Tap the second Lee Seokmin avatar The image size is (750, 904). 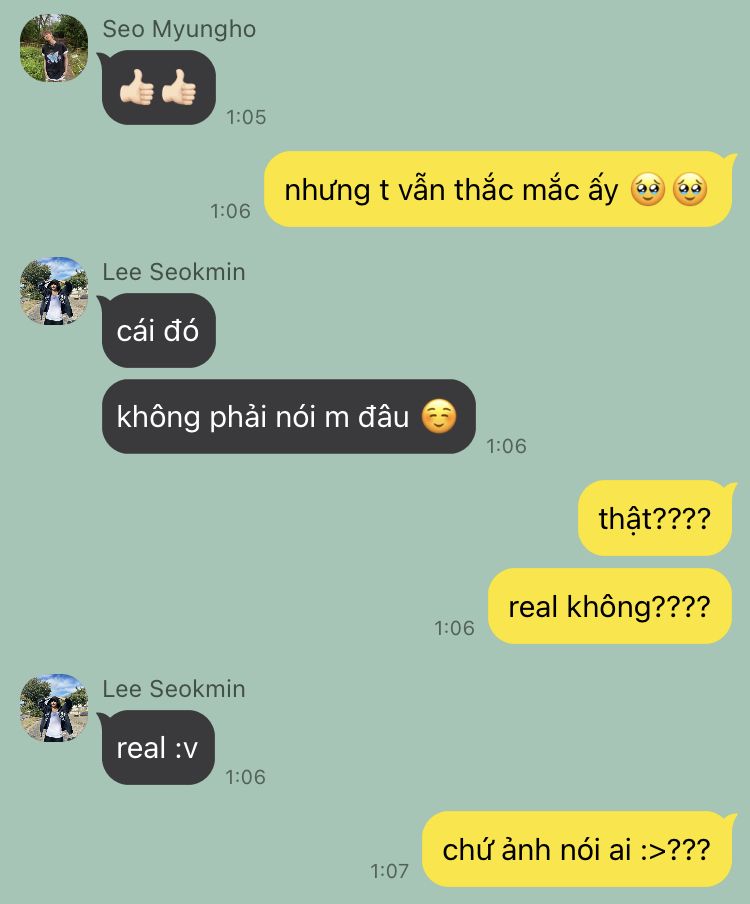54,707
